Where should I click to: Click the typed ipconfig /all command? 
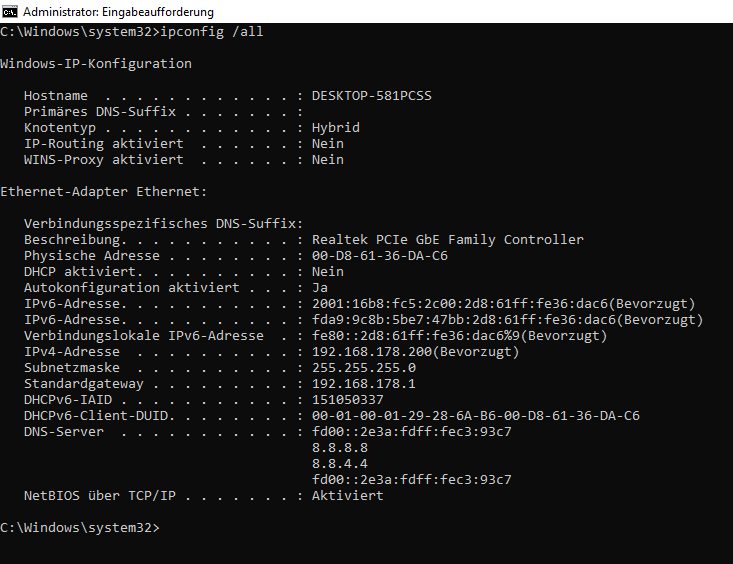coord(212,32)
